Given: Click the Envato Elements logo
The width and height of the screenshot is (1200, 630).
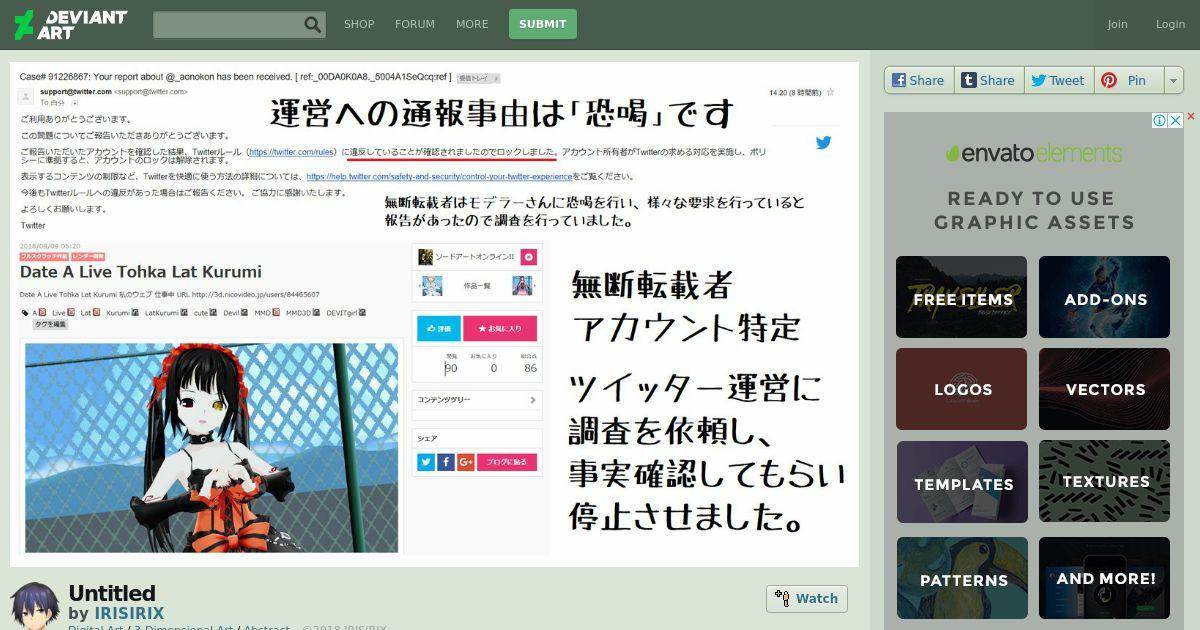Looking at the screenshot, I should tap(1034, 153).
